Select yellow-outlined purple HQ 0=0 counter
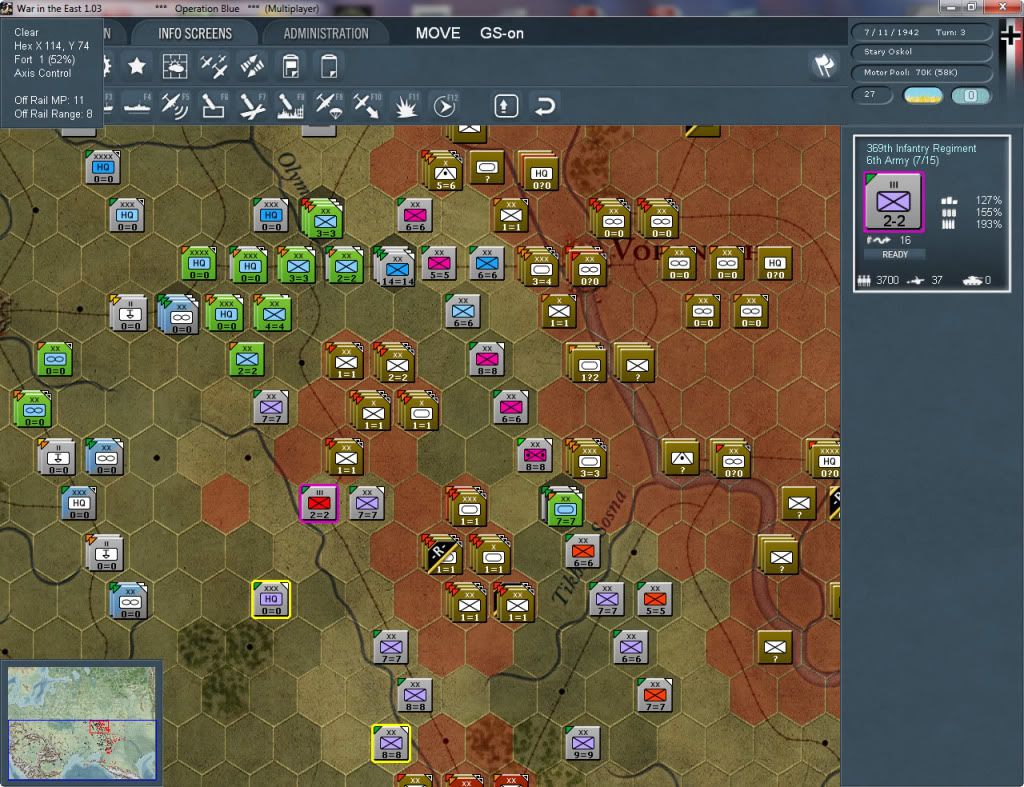 [271, 600]
